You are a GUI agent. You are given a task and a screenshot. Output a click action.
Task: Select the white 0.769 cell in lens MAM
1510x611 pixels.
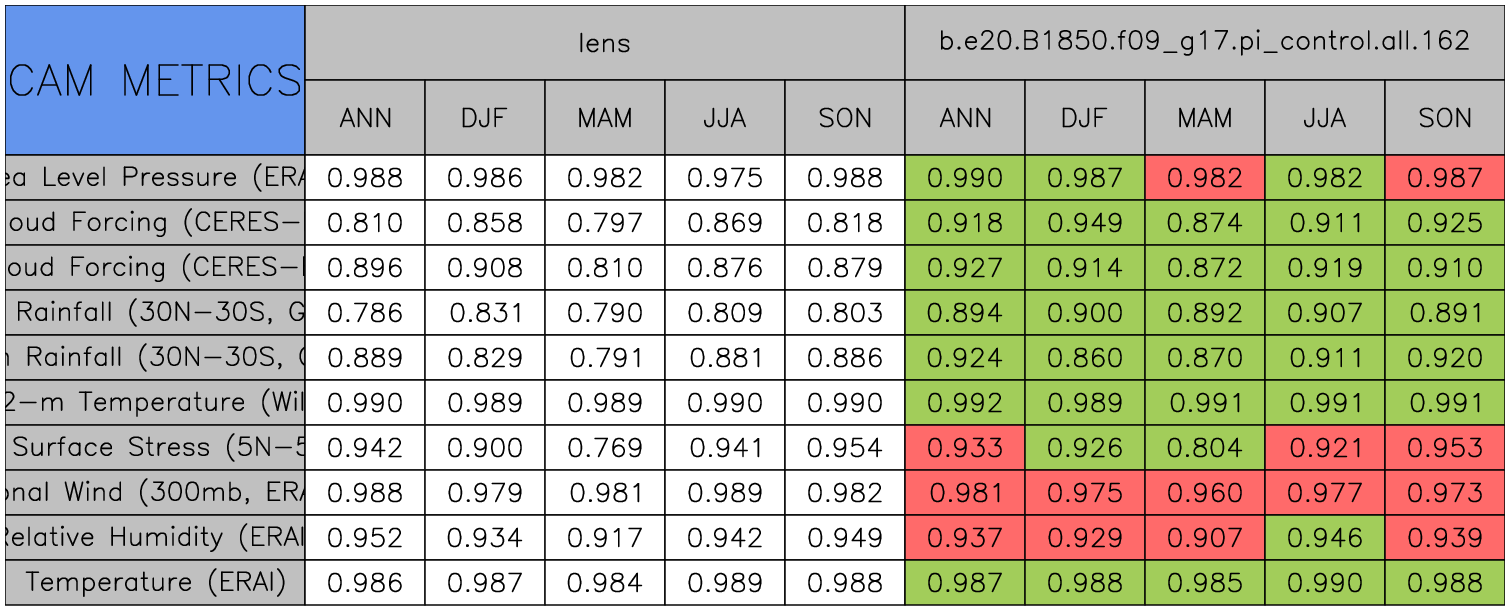[x=604, y=448]
